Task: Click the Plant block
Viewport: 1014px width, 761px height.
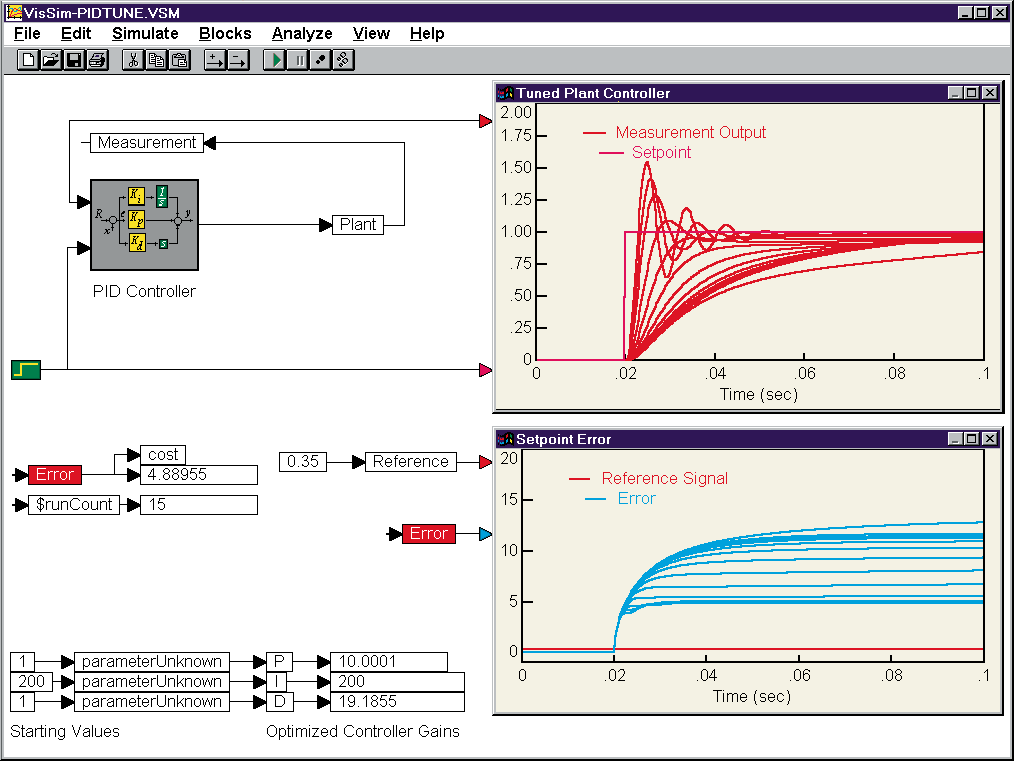Action: [358, 225]
